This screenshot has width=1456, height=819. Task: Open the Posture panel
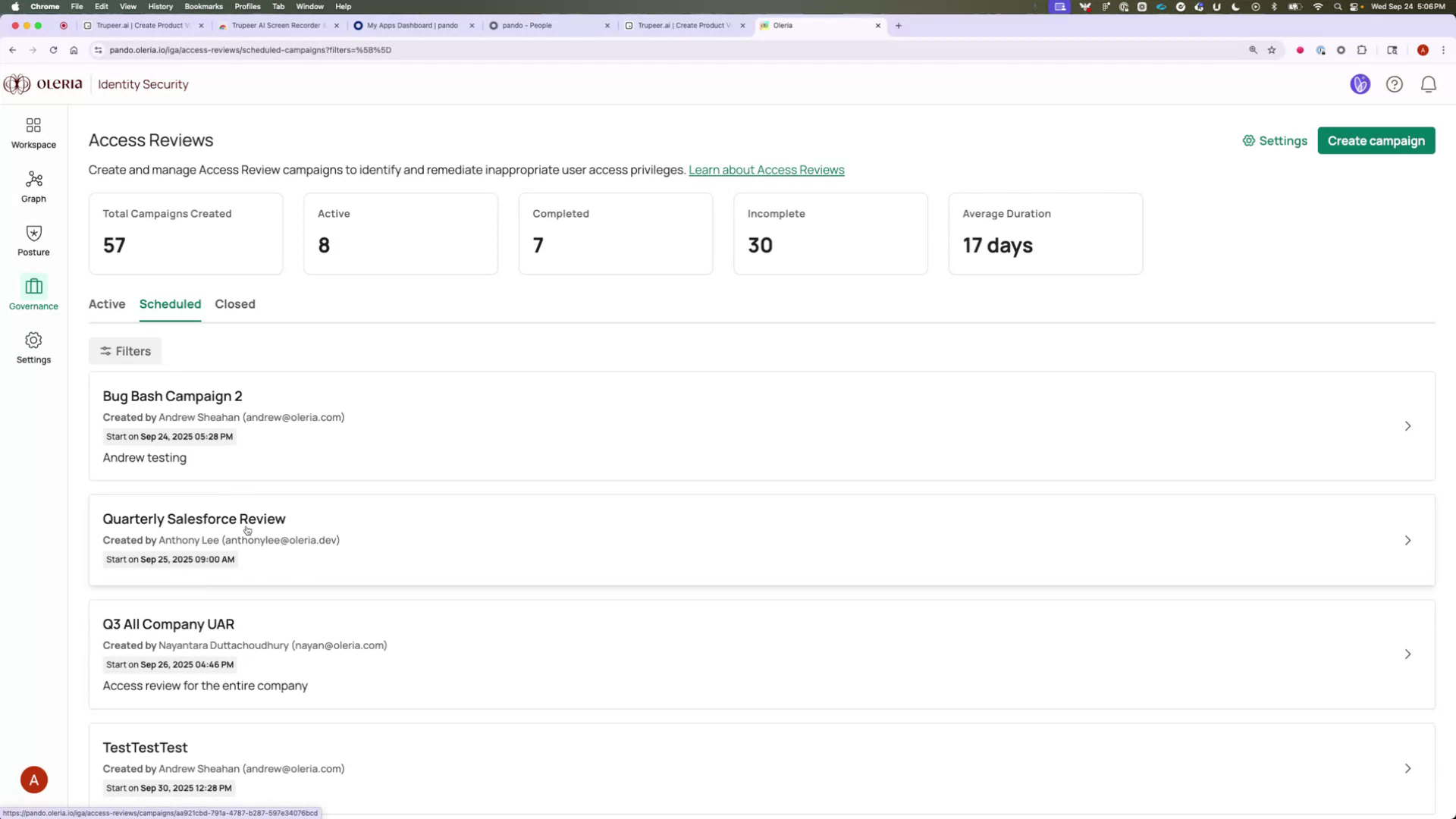(33, 240)
